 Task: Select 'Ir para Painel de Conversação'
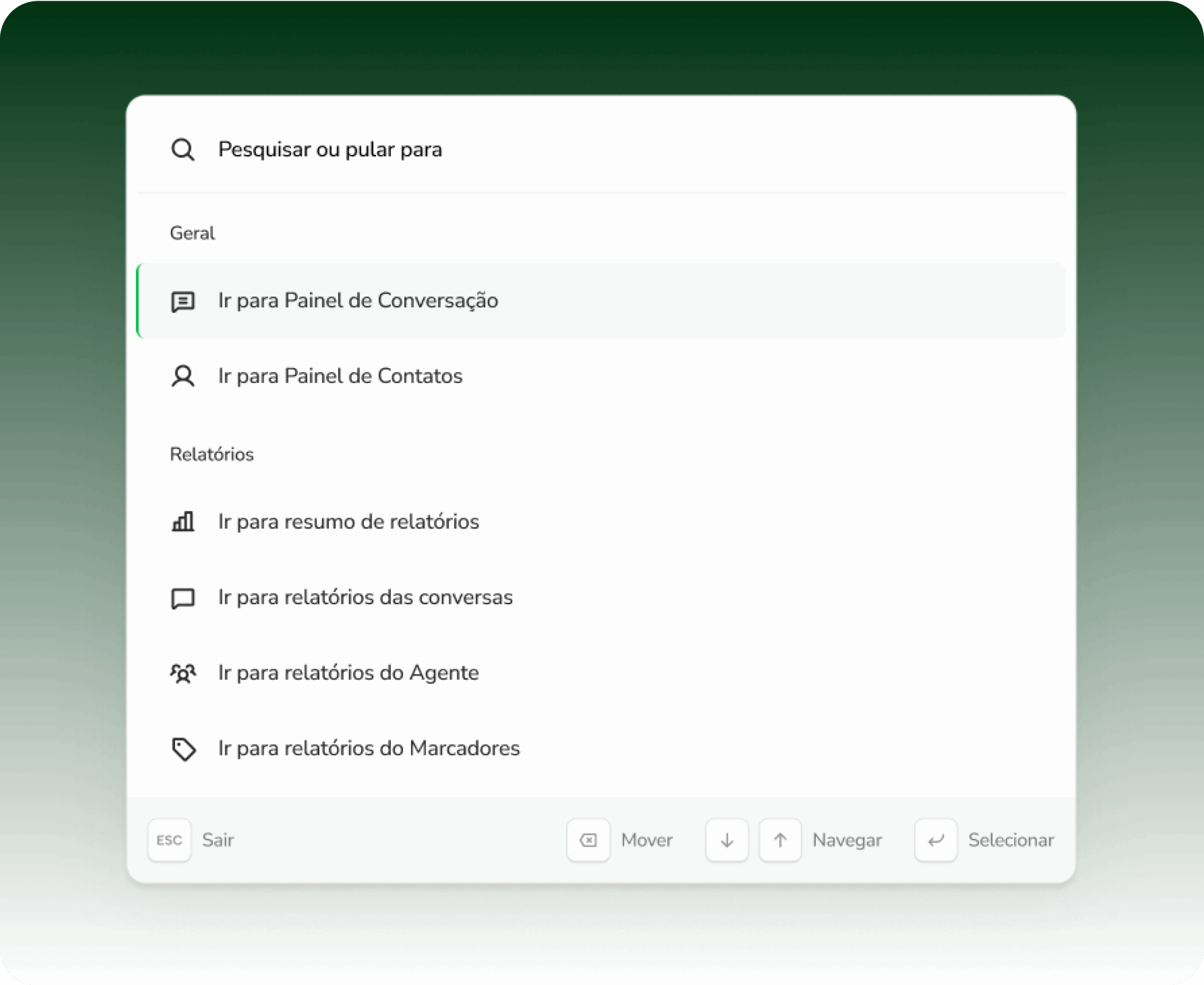357,301
